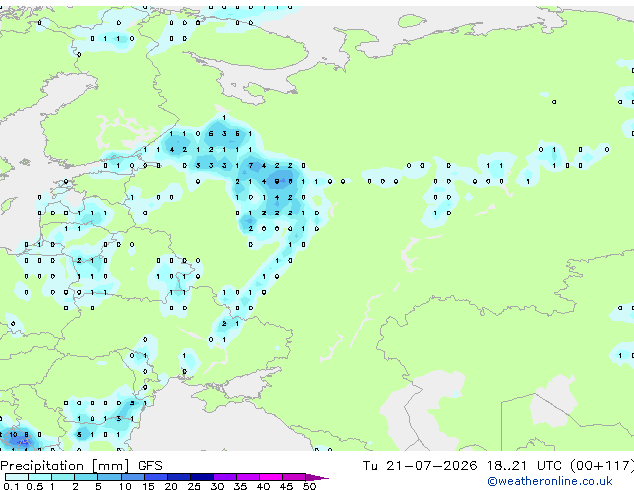Image resolution: width=634 pixels, height=490 pixels.
Task: Pick the 5–10 mm legend swatch
Action: pyautogui.click(x=109, y=477)
